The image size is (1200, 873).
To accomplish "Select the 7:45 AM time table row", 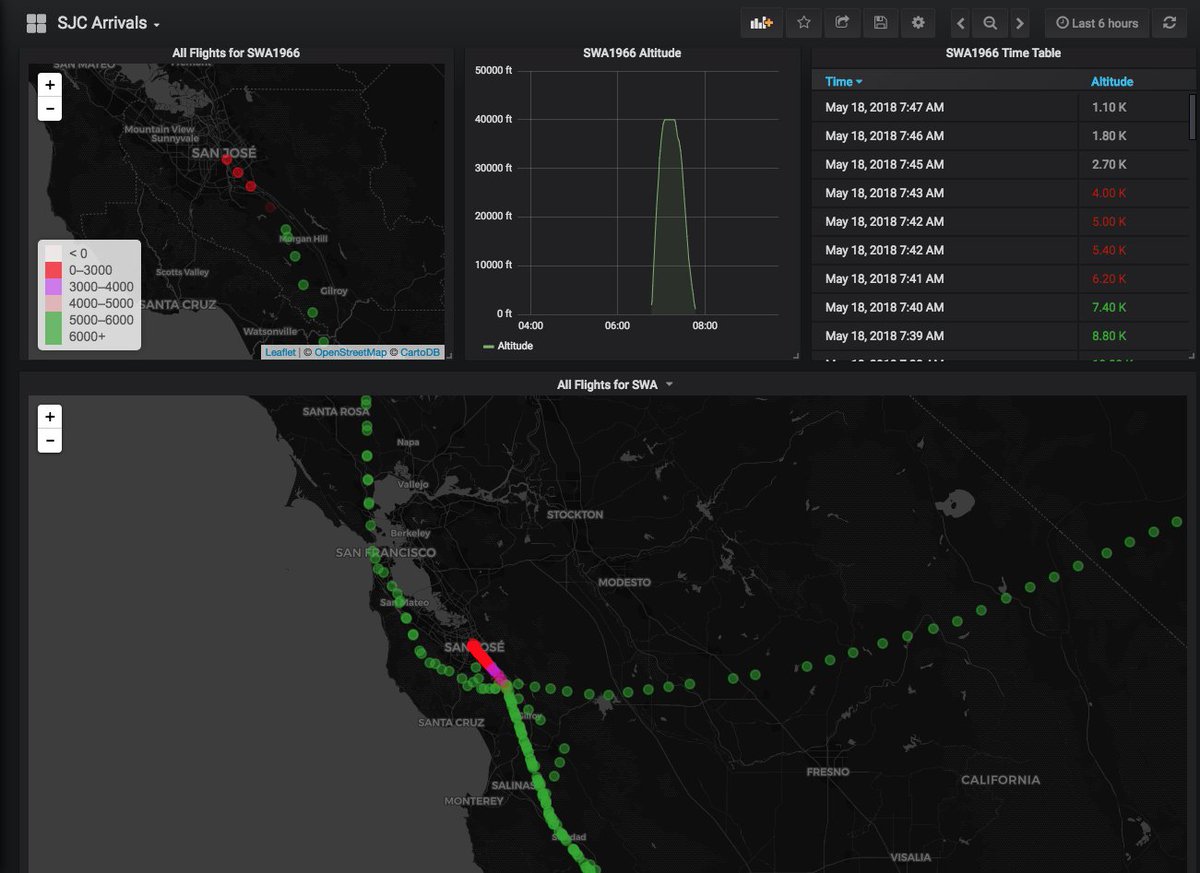I will [x=1003, y=164].
